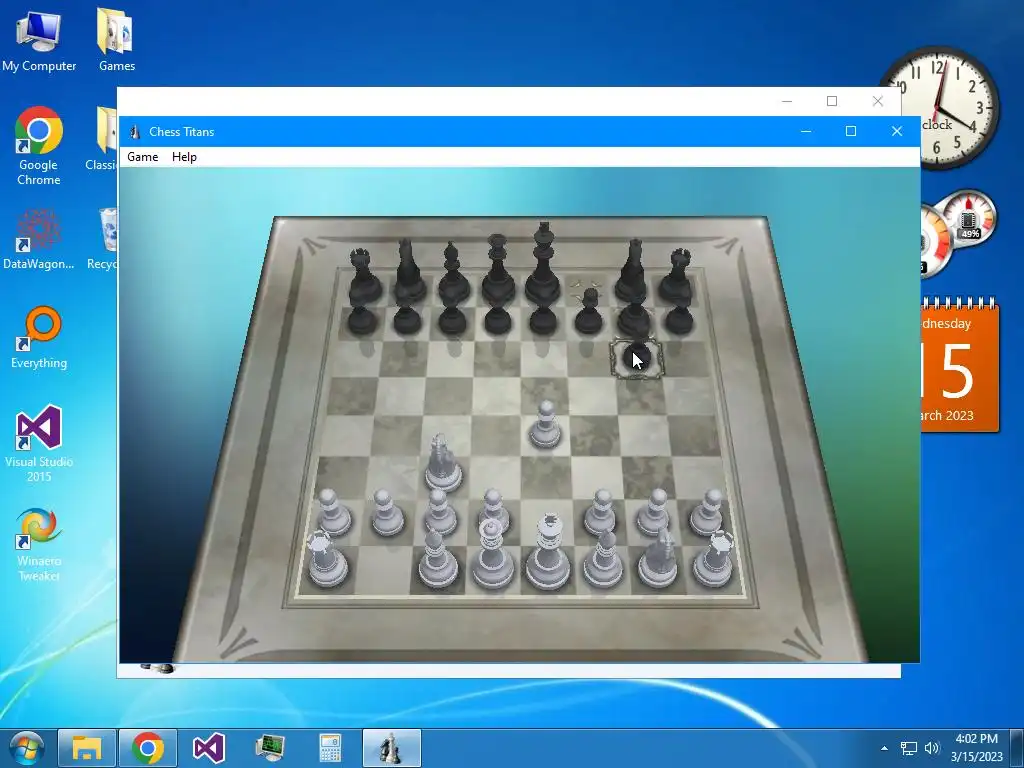
Task: Click the black bishop on c8
Action: pos(453,273)
